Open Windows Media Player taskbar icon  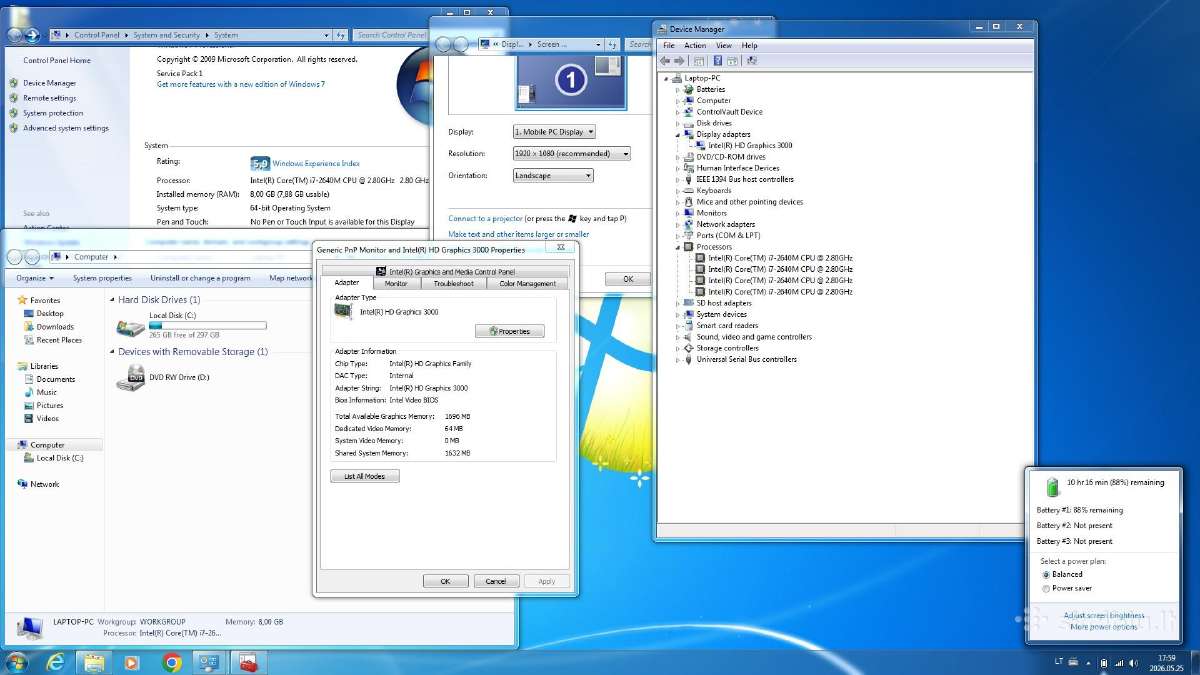point(132,662)
